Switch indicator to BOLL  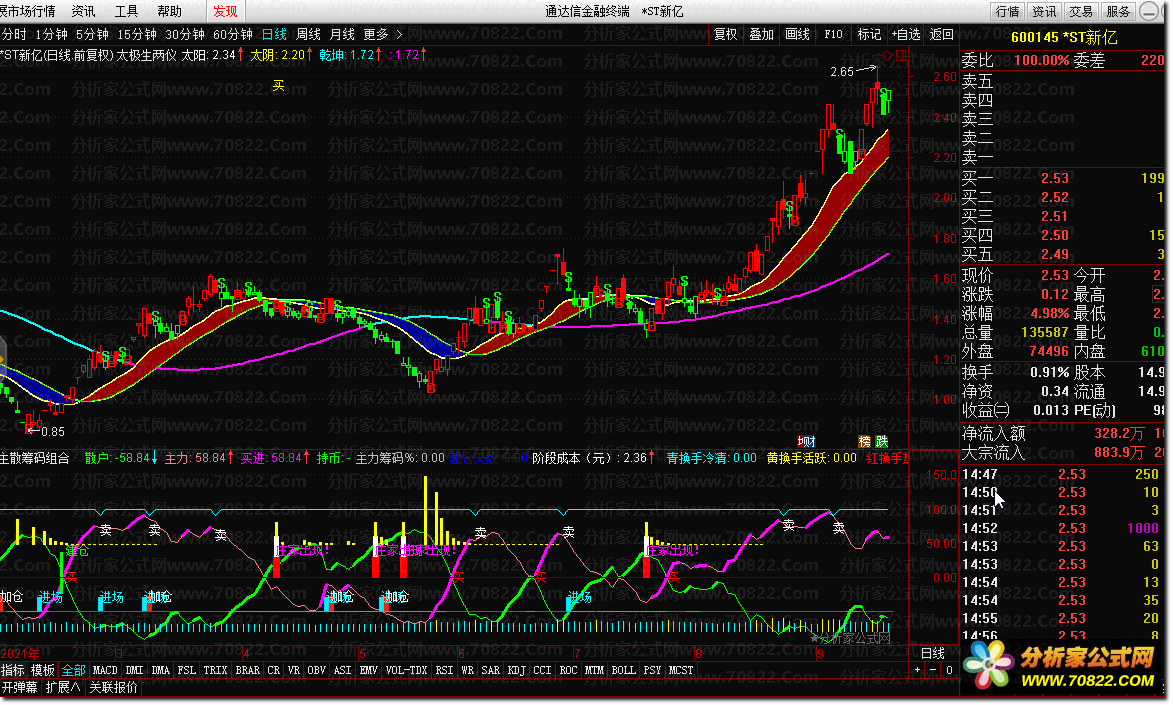[x=623, y=670]
